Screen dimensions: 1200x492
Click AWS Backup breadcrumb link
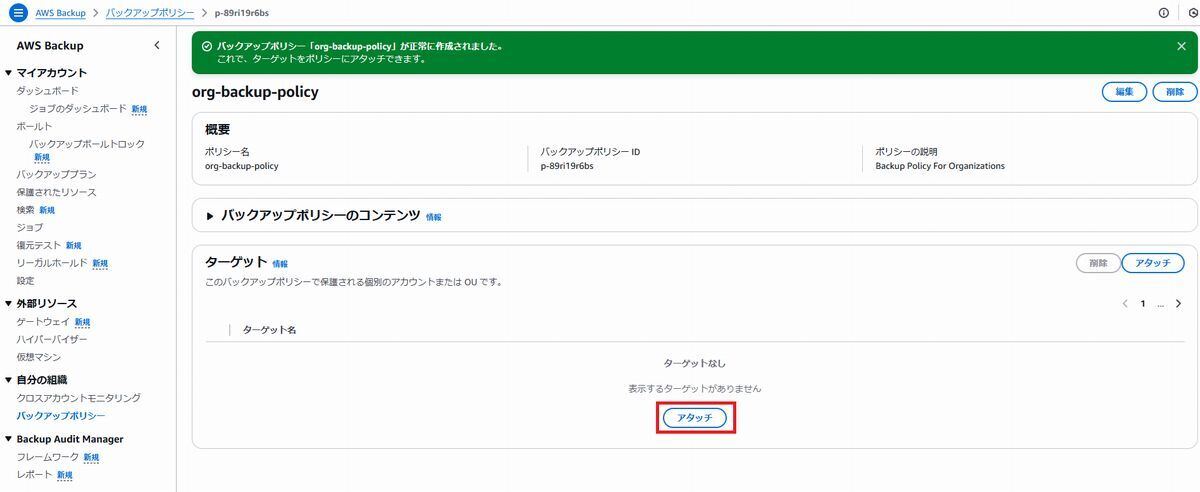pyautogui.click(x=61, y=13)
